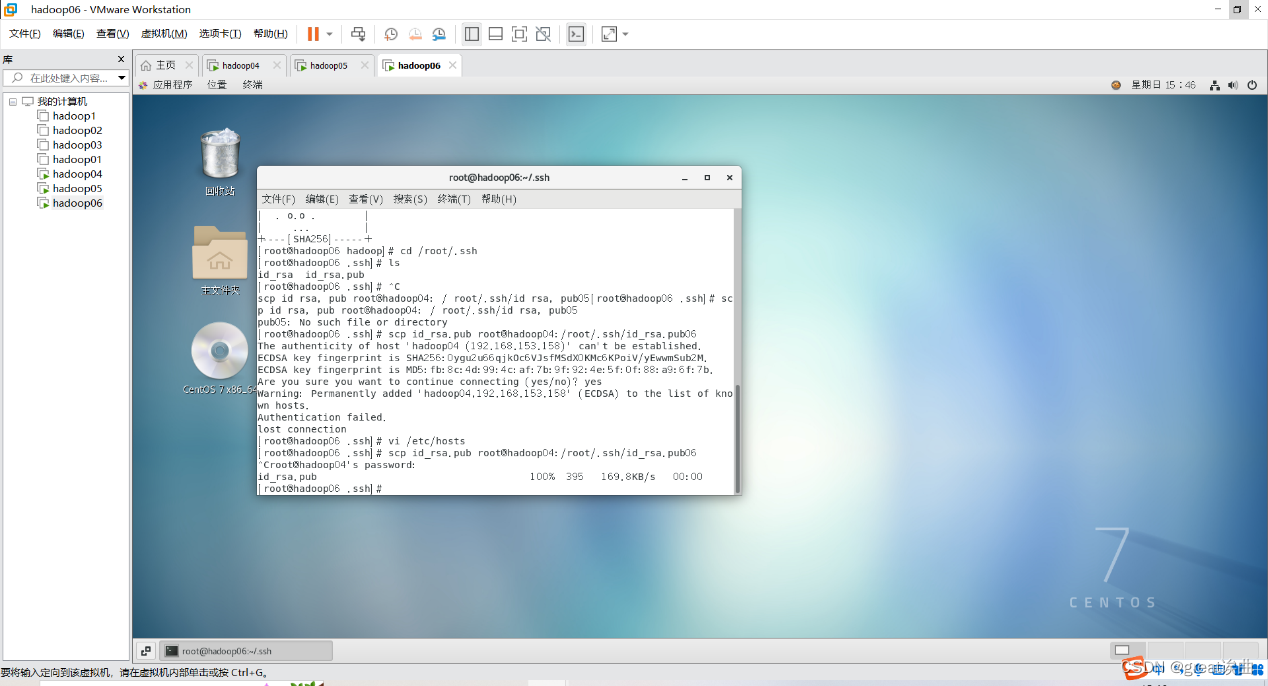Click the show desktop icon in bottom panel

point(145,651)
